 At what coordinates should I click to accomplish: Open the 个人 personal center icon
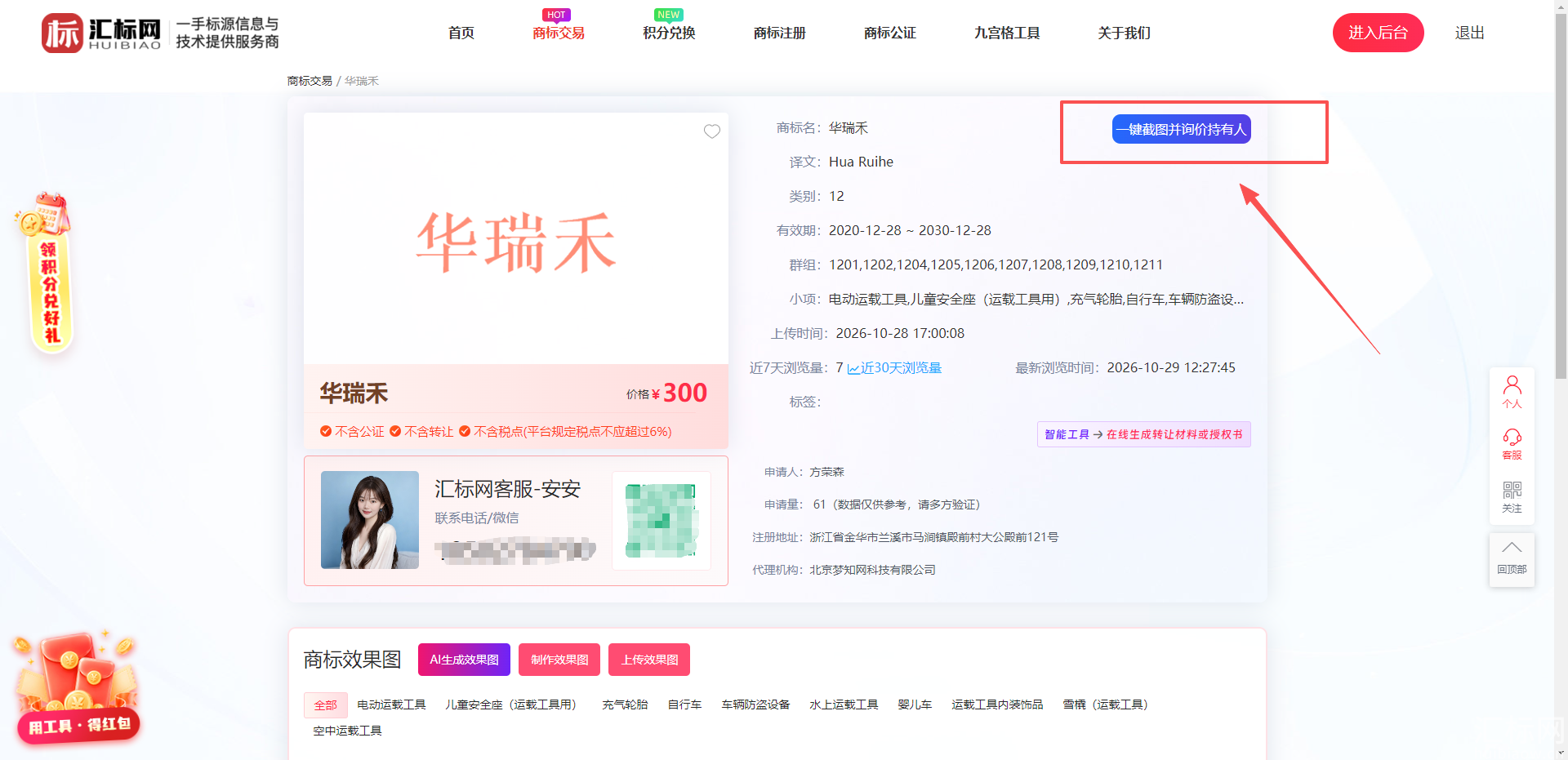pyautogui.click(x=1512, y=392)
